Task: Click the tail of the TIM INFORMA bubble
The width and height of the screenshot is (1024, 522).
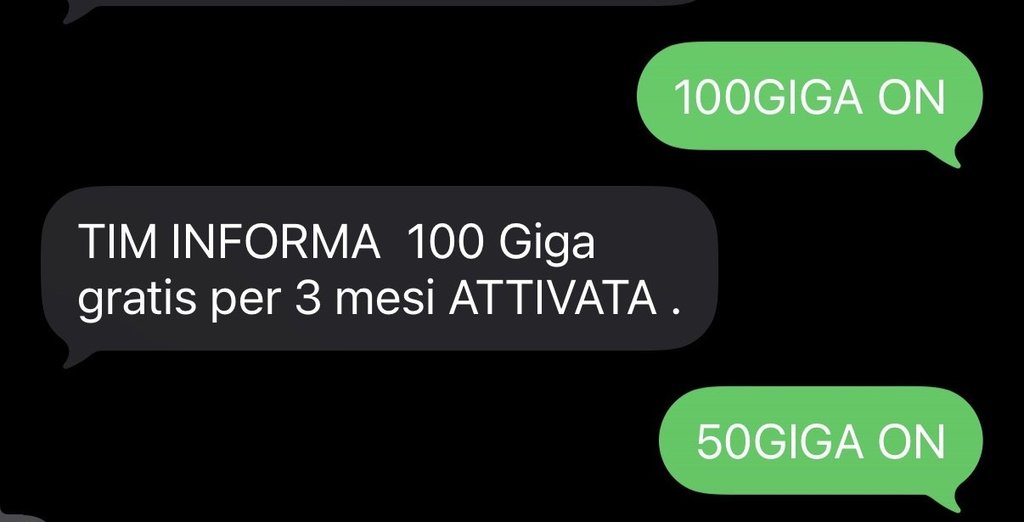Action: [72, 357]
